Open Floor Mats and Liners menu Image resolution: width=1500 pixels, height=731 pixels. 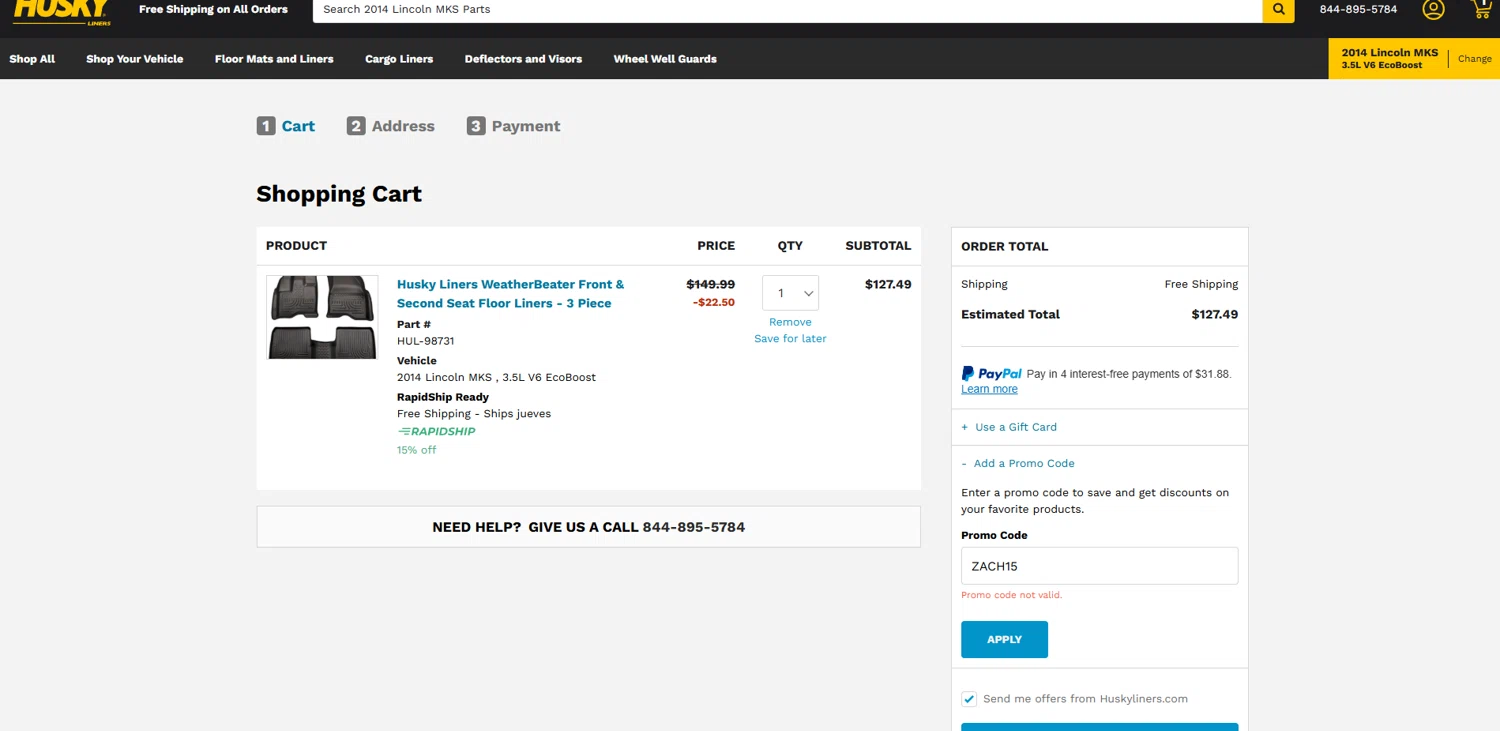point(274,59)
